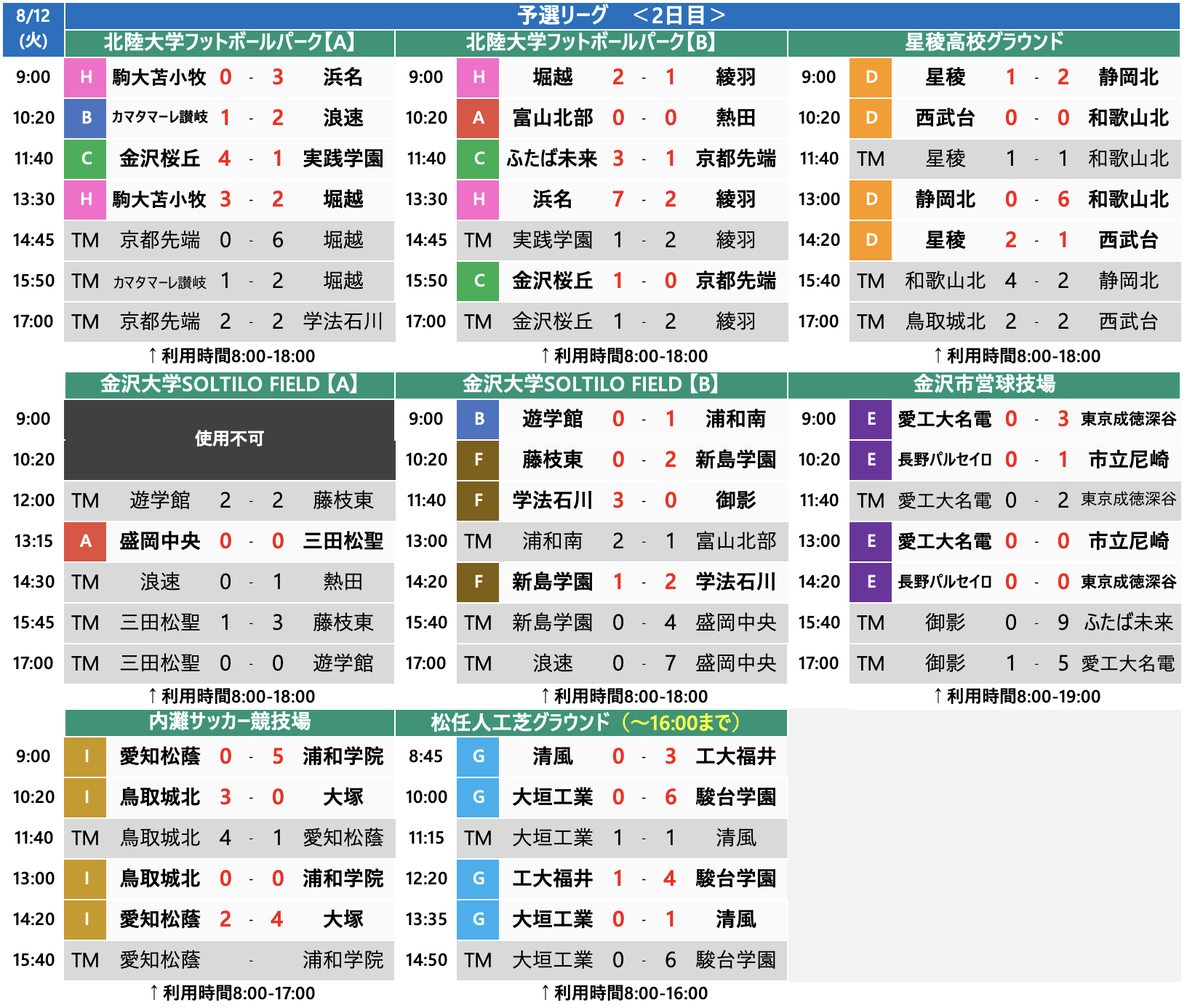This screenshot has width=1187, height=1008.
Task: Click group C badge beside 金沢桜丘 vs 実践学園
Action: (x=86, y=159)
